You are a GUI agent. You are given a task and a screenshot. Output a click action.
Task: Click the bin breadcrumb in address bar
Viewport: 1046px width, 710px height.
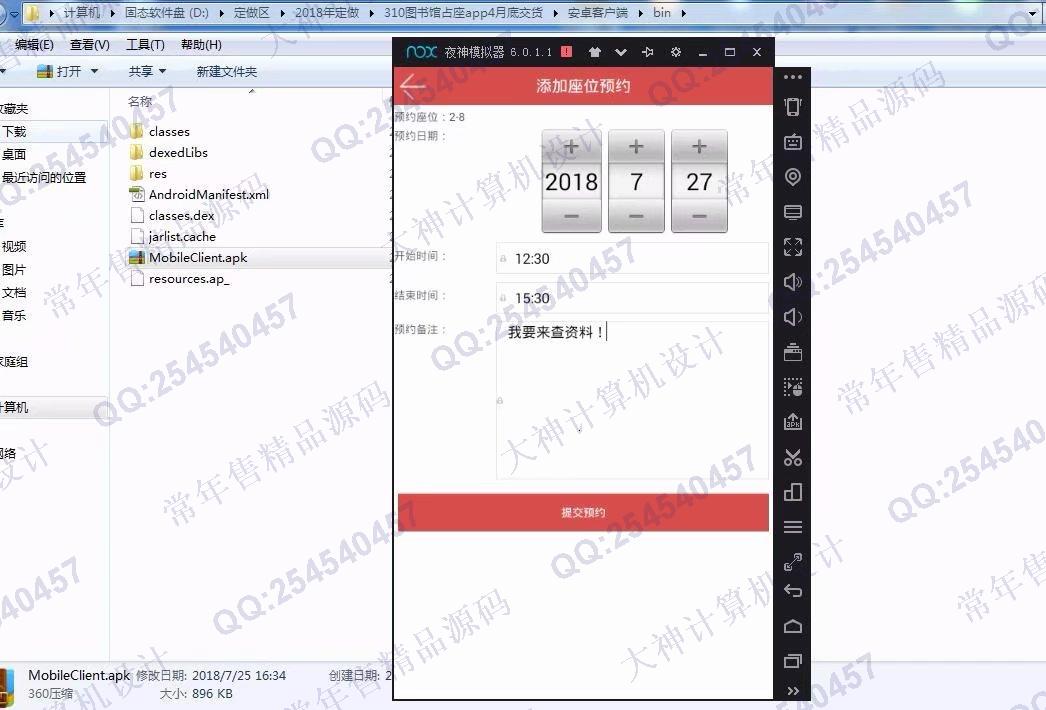(662, 12)
